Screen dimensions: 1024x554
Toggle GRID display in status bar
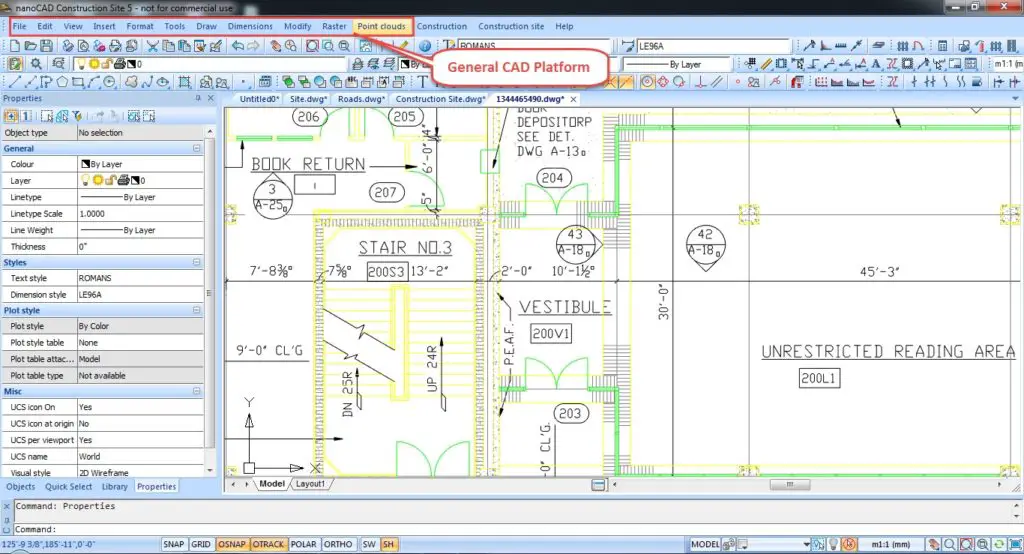click(201, 544)
